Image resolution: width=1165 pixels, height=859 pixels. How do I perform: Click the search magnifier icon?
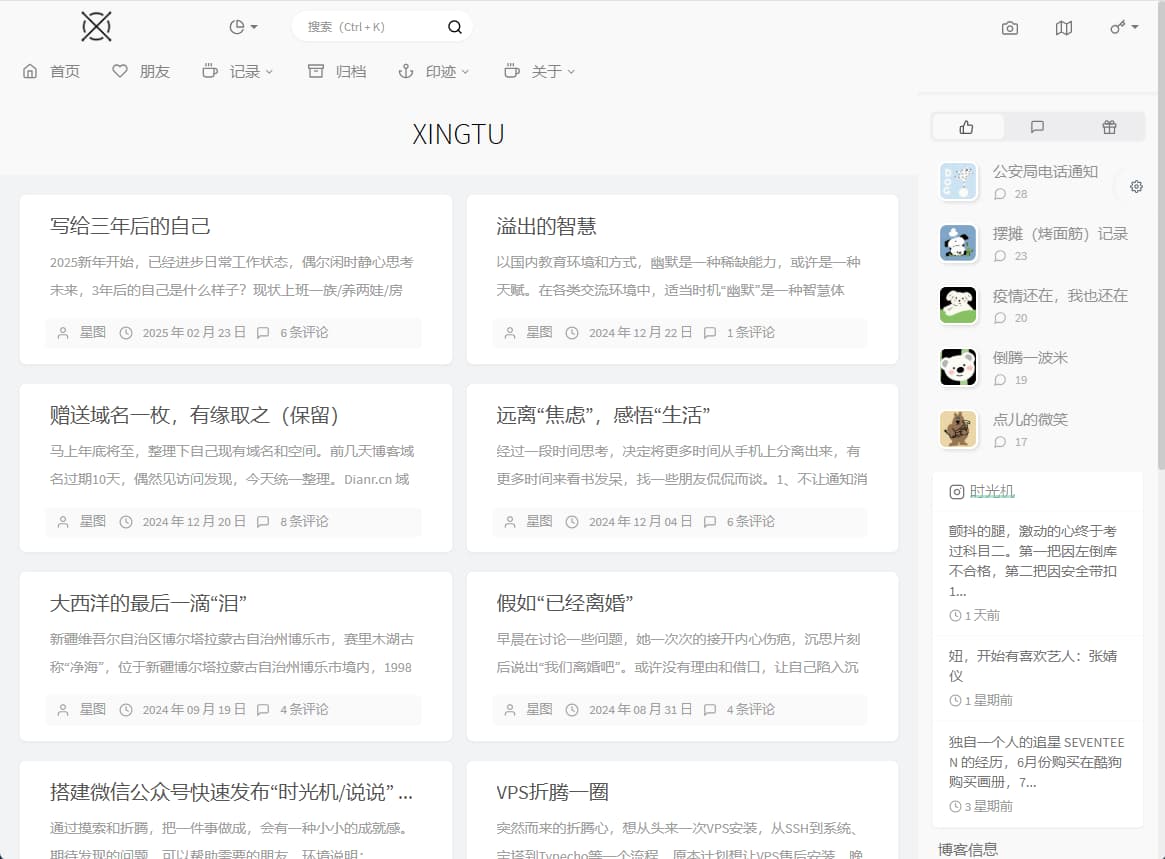click(x=455, y=26)
